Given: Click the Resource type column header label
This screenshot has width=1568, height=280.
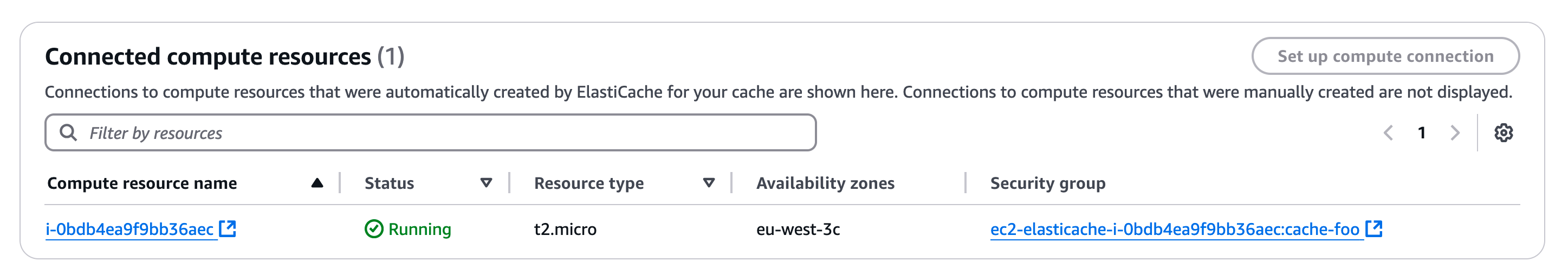Looking at the screenshot, I should coord(588,183).
